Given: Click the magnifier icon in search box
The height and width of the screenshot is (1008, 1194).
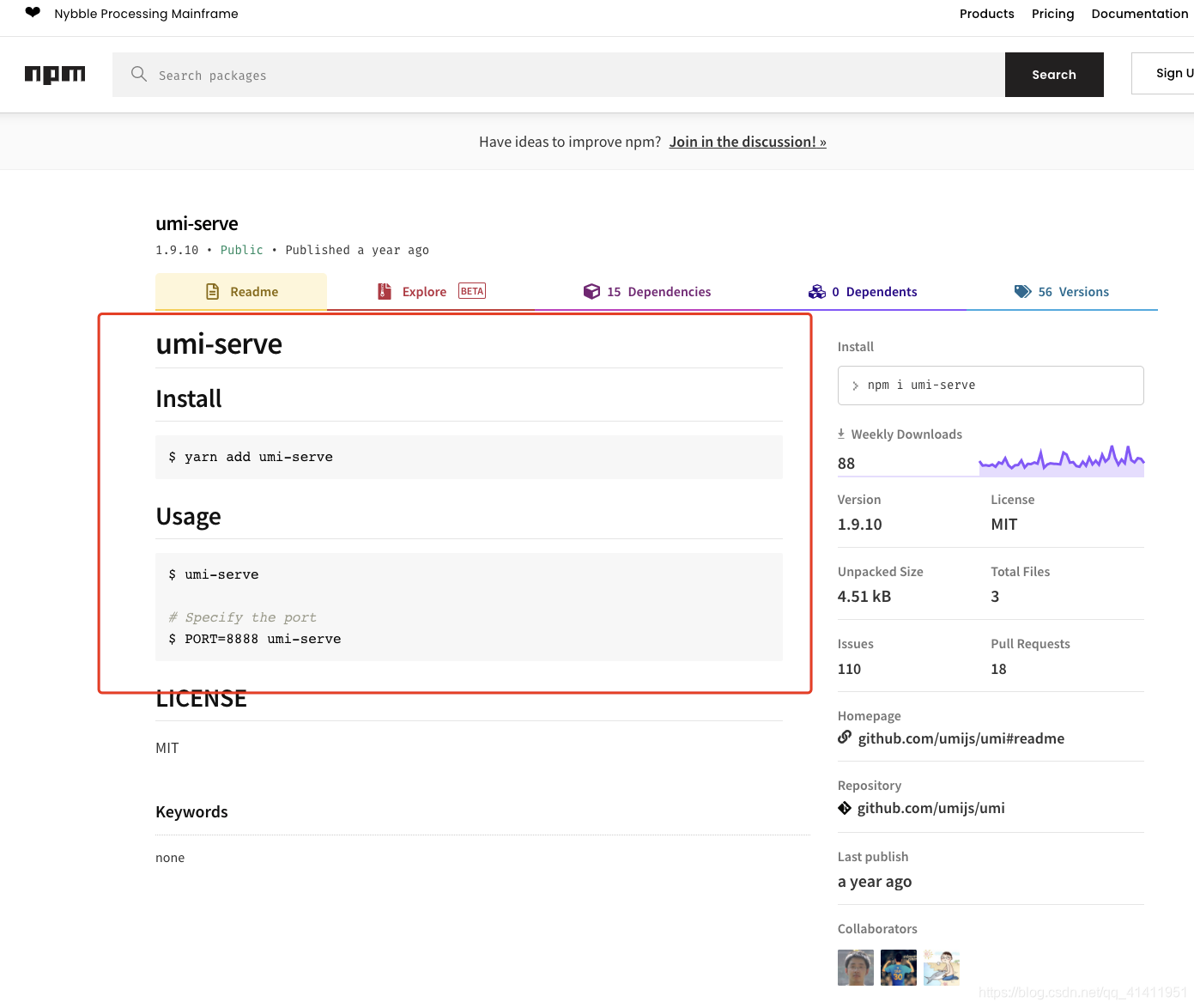Looking at the screenshot, I should pos(139,75).
